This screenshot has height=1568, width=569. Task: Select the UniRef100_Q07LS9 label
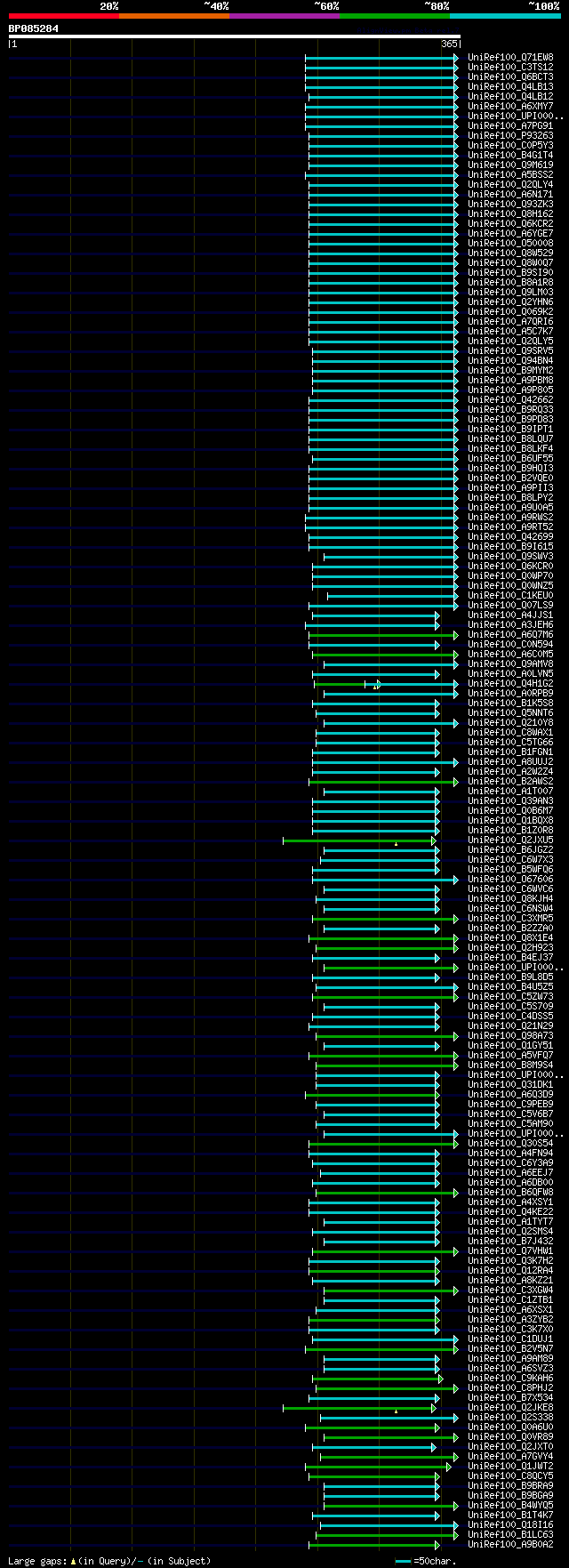click(x=510, y=605)
